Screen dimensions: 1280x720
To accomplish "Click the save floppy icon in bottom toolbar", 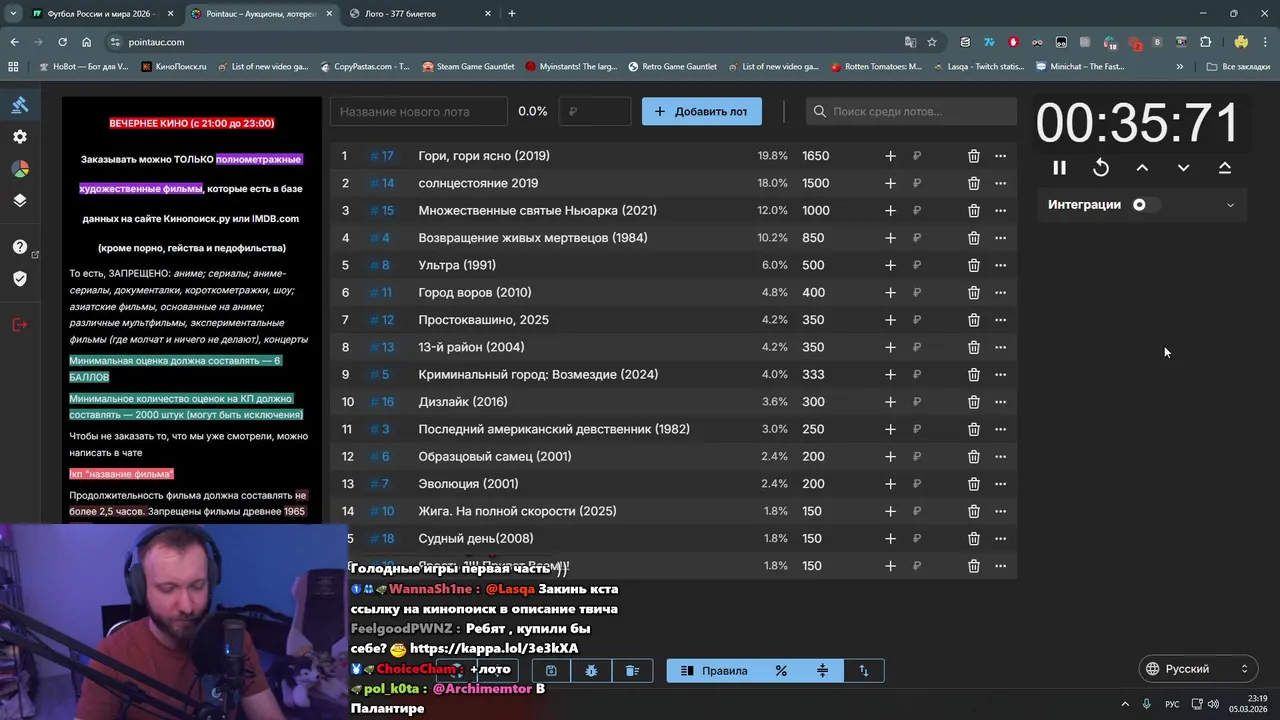I will coord(551,671).
